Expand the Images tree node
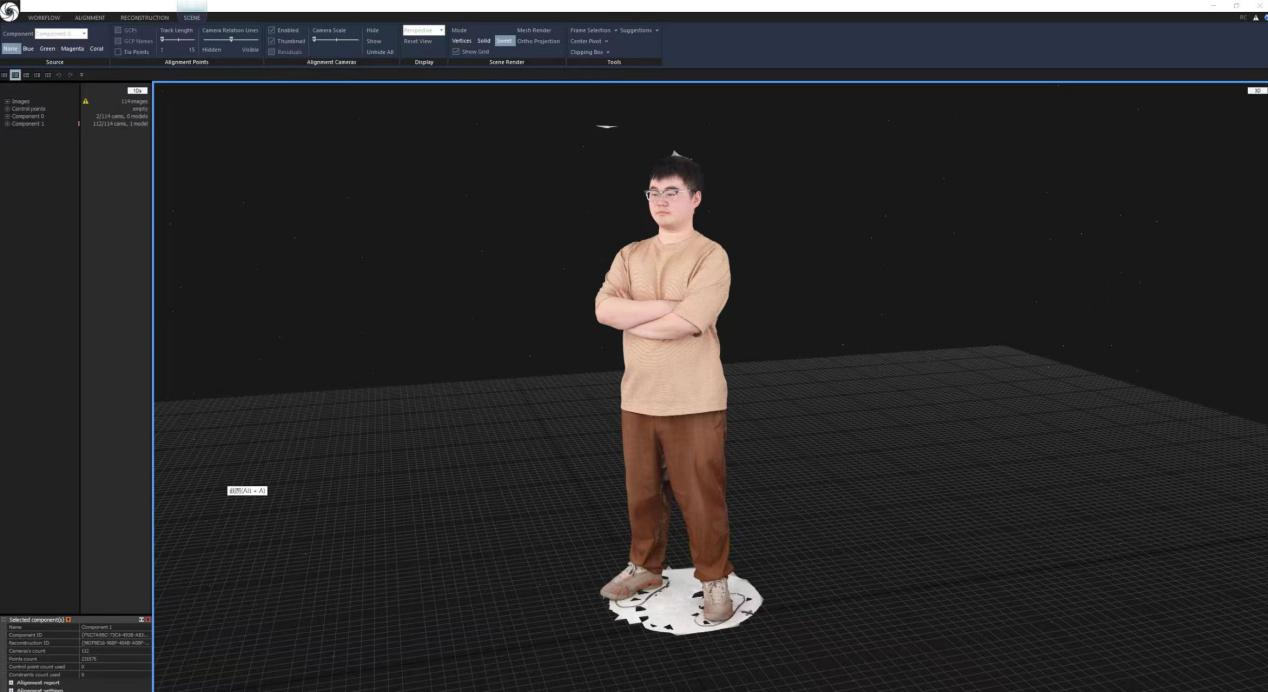This screenshot has width=1268, height=692. pyautogui.click(x=7, y=101)
